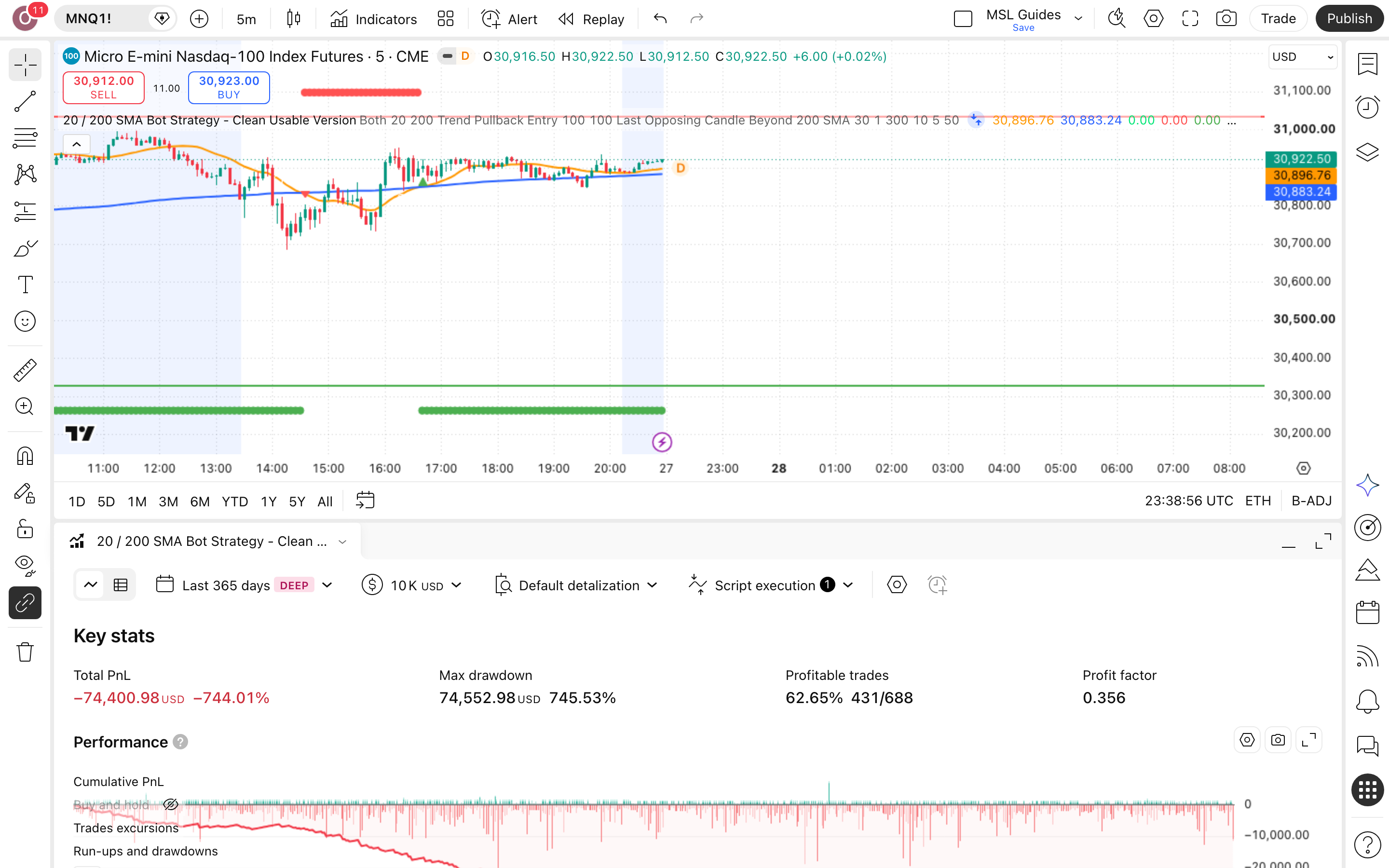
Task: Select the text annotation tool
Action: click(x=25, y=285)
